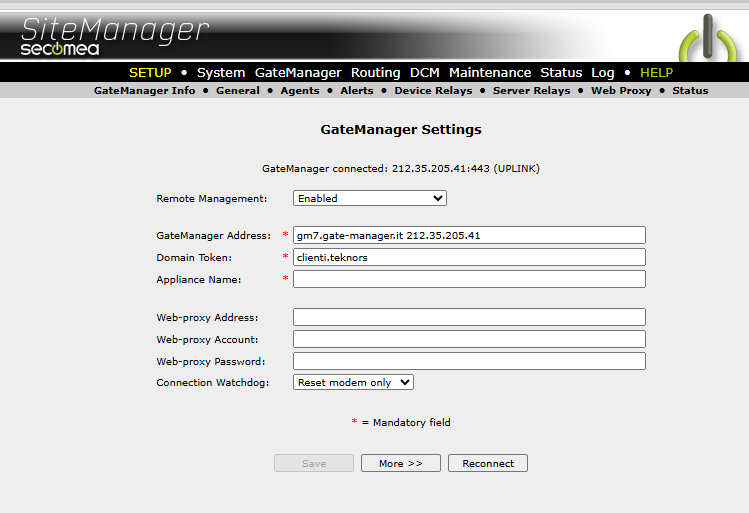Focus the Web-proxy Address field
The image size is (749, 513).
[469, 317]
